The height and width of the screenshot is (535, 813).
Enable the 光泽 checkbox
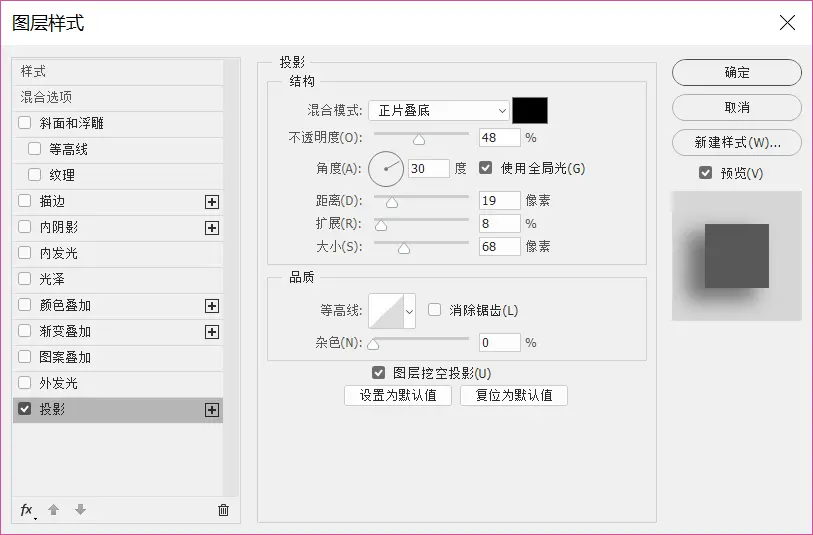coord(24,278)
